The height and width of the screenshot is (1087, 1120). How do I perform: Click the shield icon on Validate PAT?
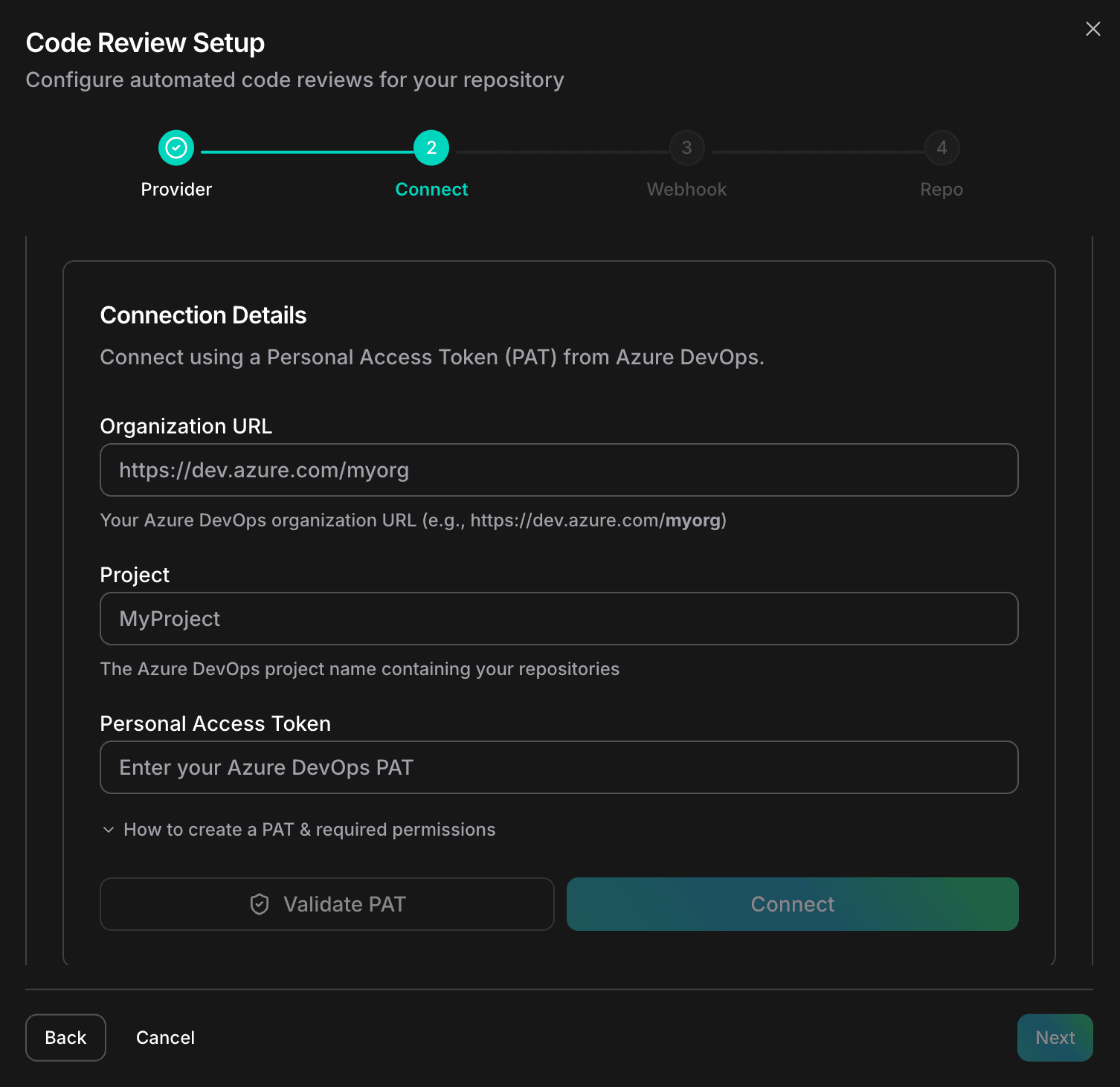point(259,904)
